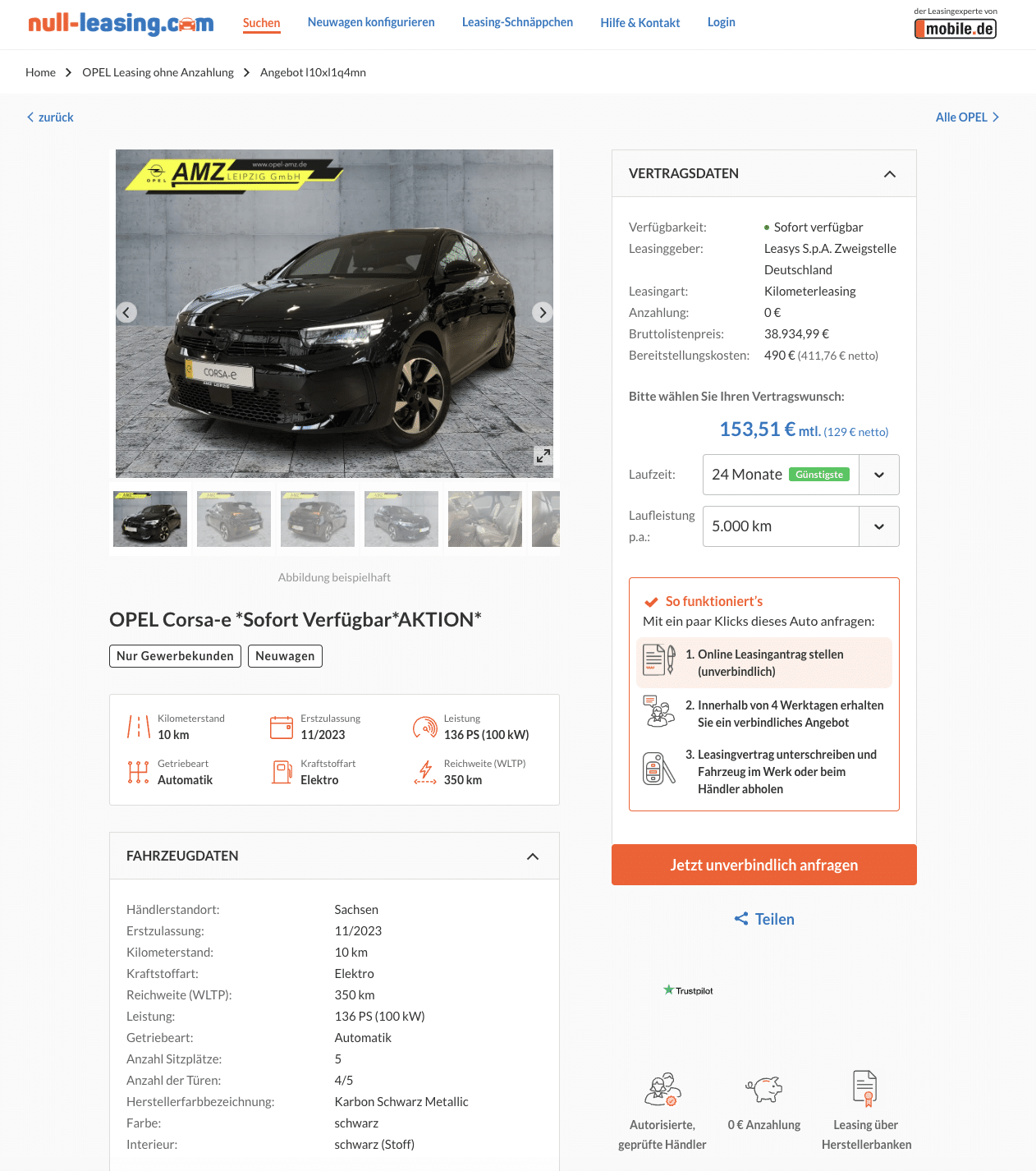Open Neuwagen konfigurieren in the navigation
Screen dimensions: 1036x1171
coord(371,22)
